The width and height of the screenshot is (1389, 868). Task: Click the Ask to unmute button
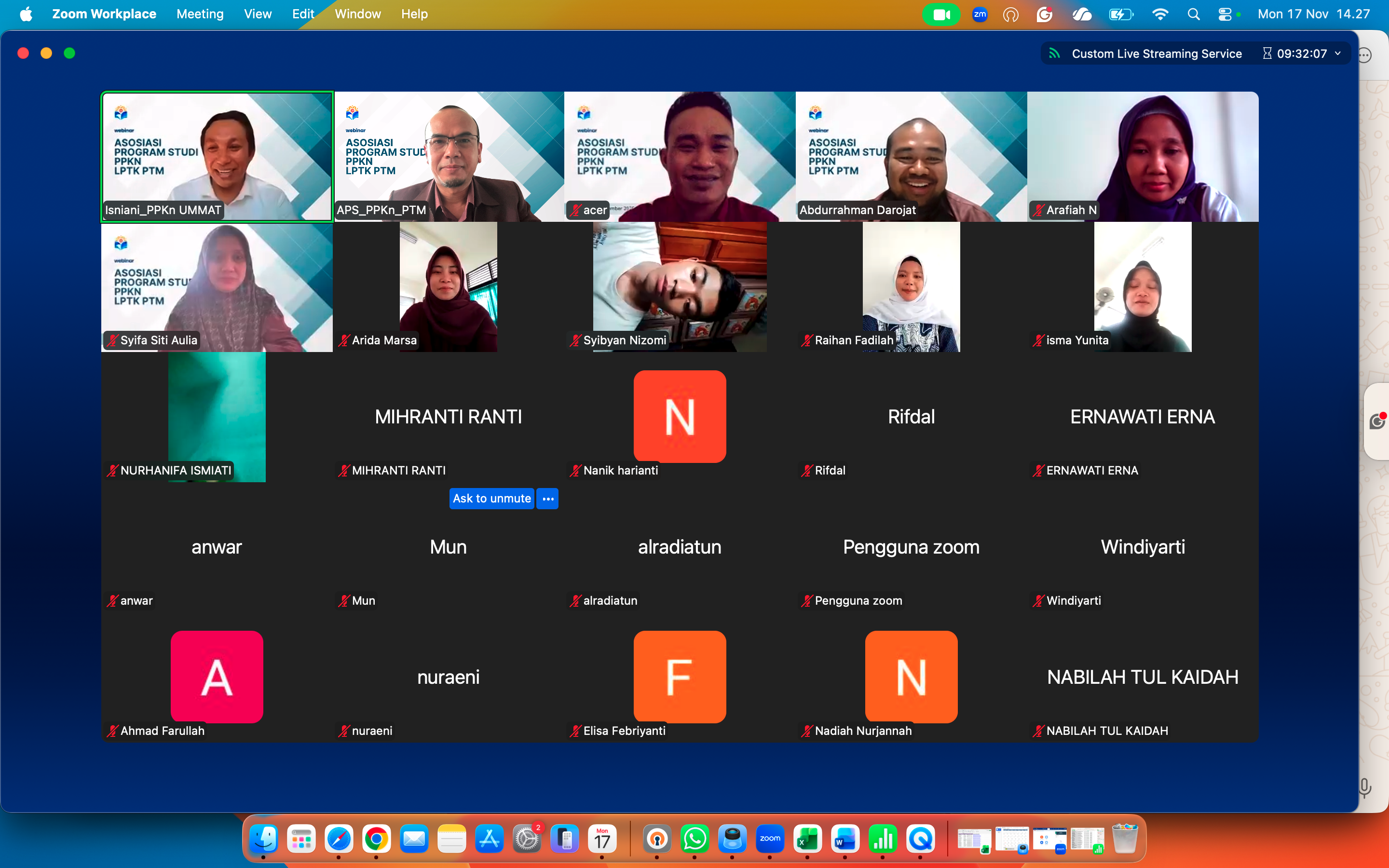tap(492, 498)
